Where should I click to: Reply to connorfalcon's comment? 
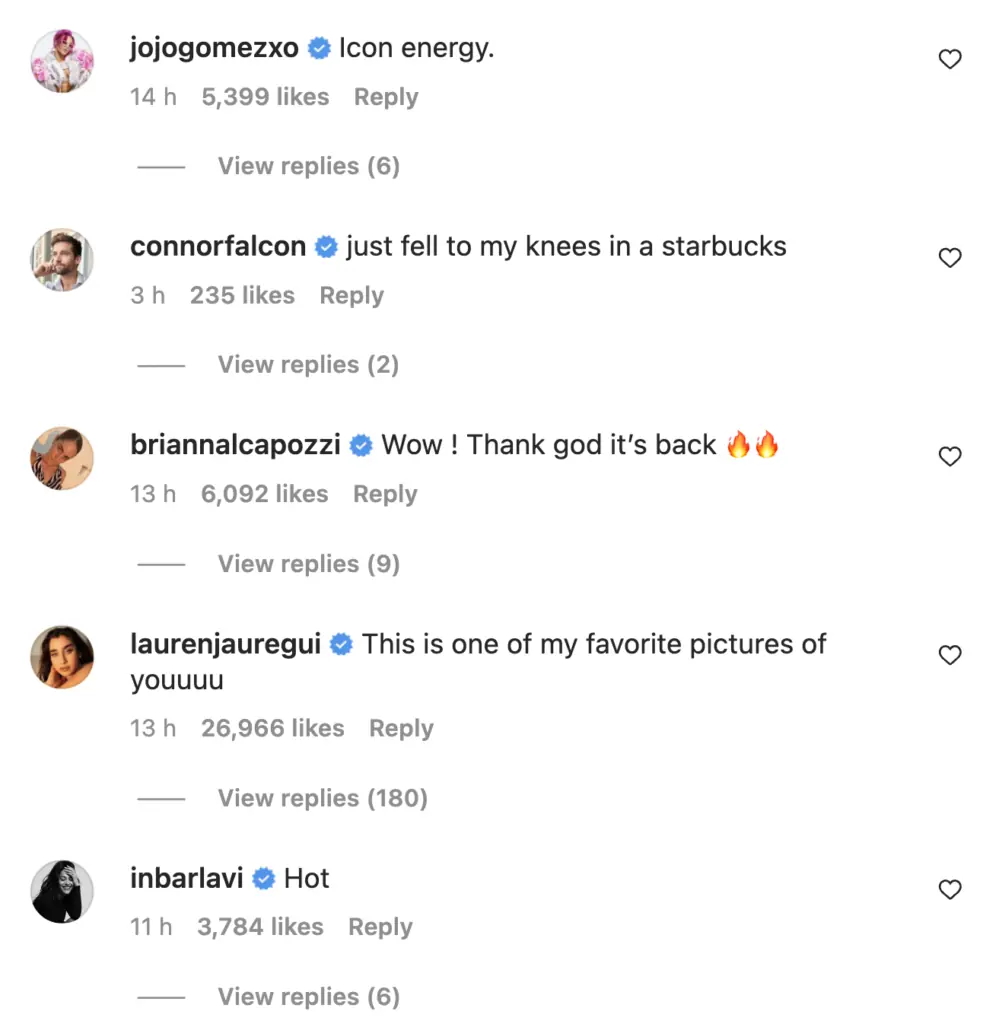point(351,296)
